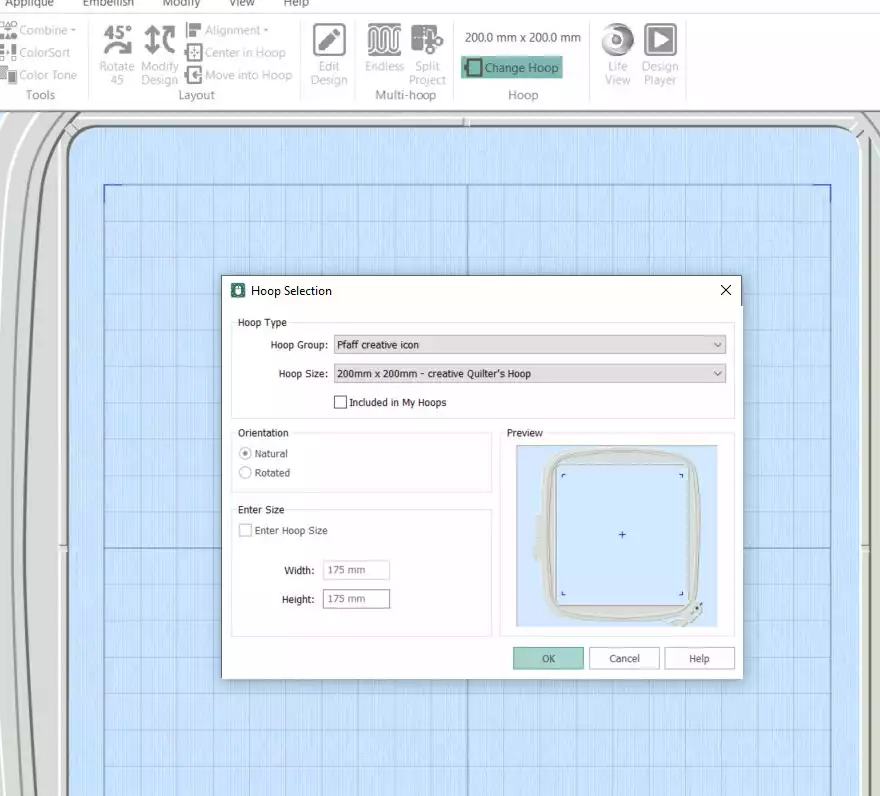The height and width of the screenshot is (796, 880).
Task: Open Edit Design tool
Action: [x=329, y=54]
